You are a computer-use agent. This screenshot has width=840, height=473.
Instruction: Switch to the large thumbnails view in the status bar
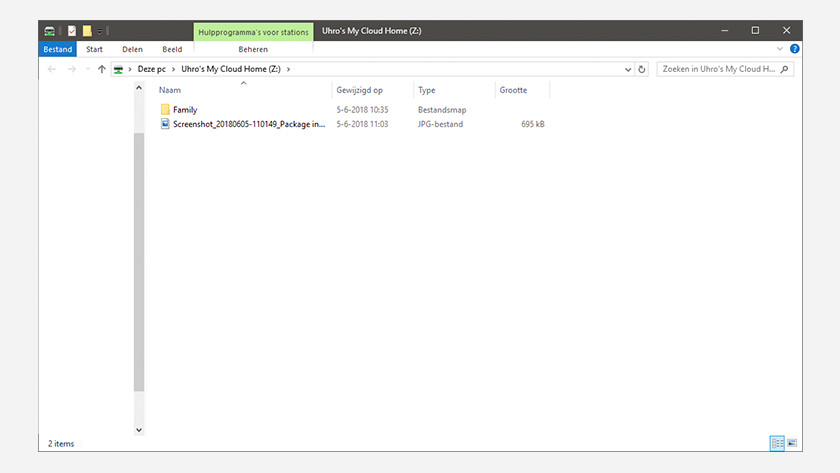tap(792, 443)
